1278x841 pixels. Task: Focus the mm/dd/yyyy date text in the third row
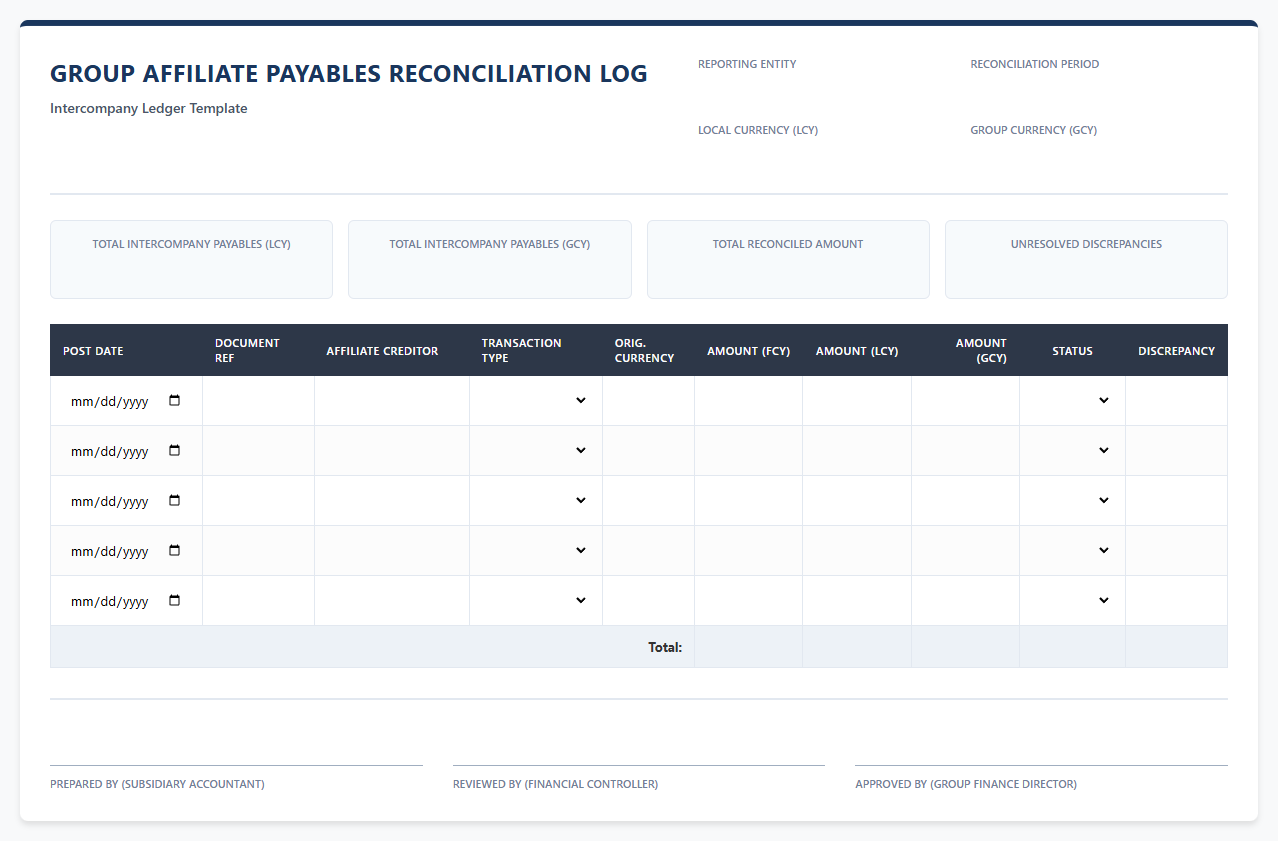tap(109, 501)
